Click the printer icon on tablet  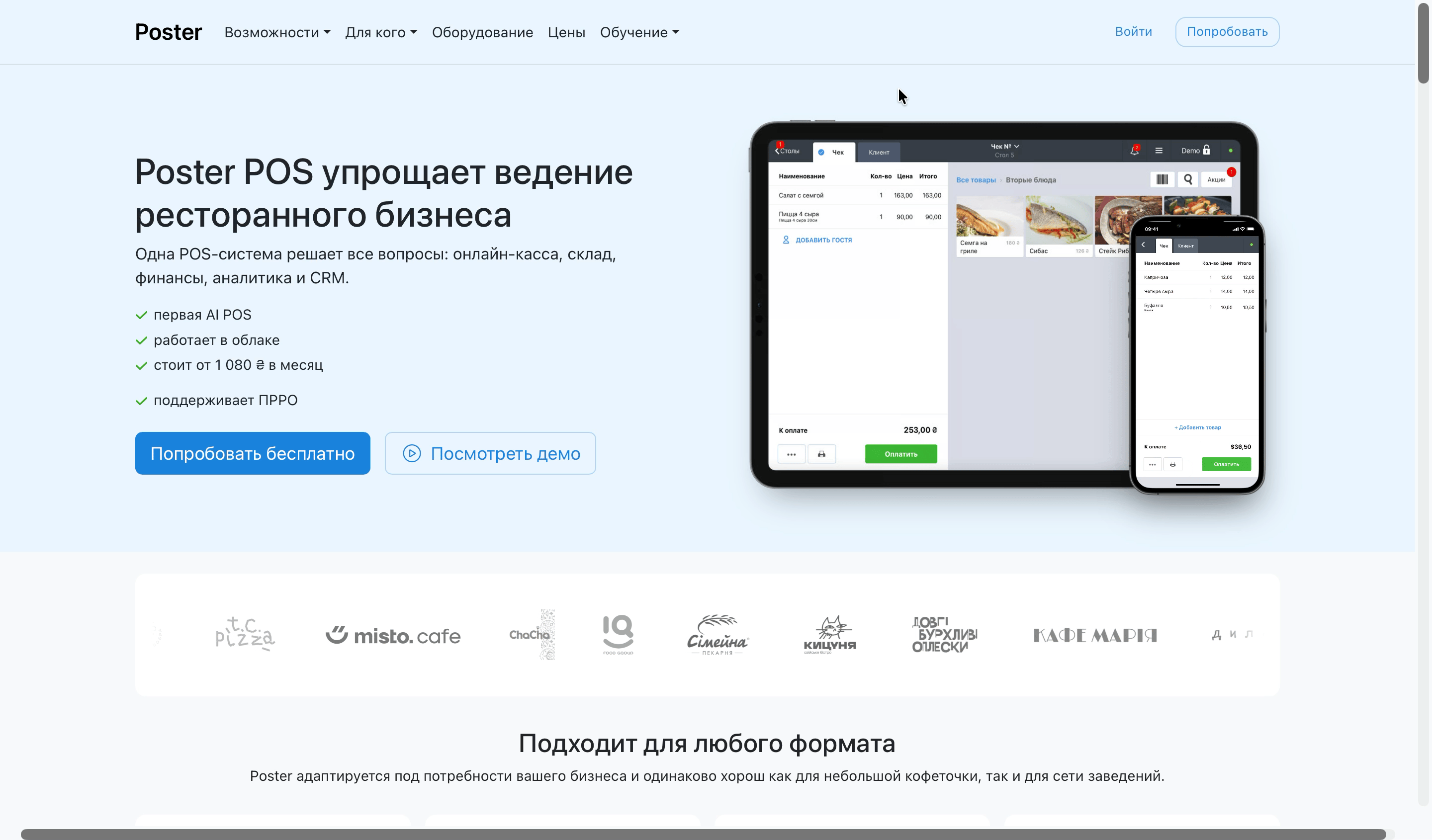[x=821, y=454]
